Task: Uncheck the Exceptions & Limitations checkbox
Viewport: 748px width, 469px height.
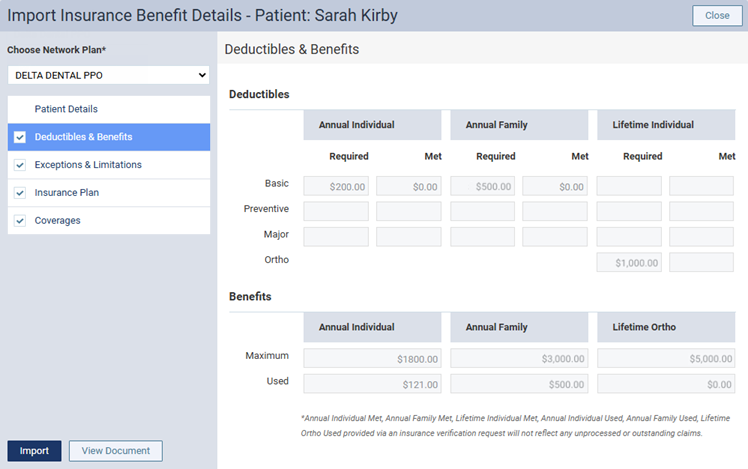Action: click(x=20, y=165)
